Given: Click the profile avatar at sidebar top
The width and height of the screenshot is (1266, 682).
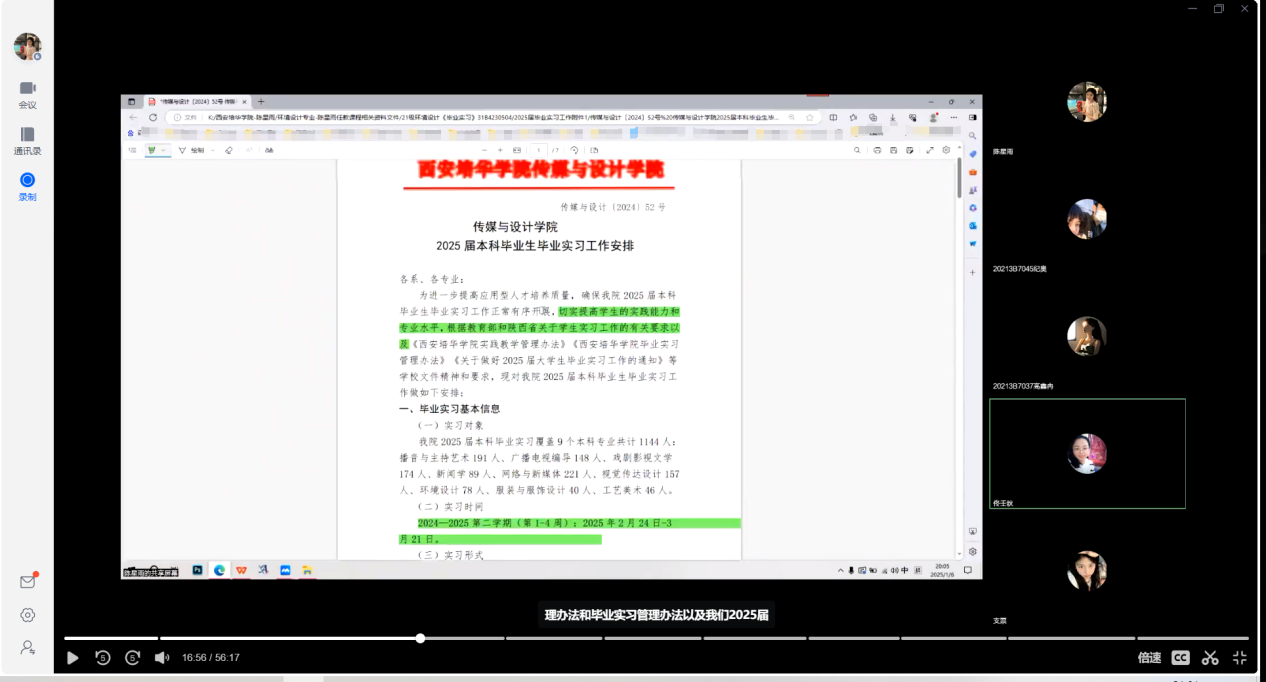Looking at the screenshot, I should pyautogui.click(x=27, y=46).
